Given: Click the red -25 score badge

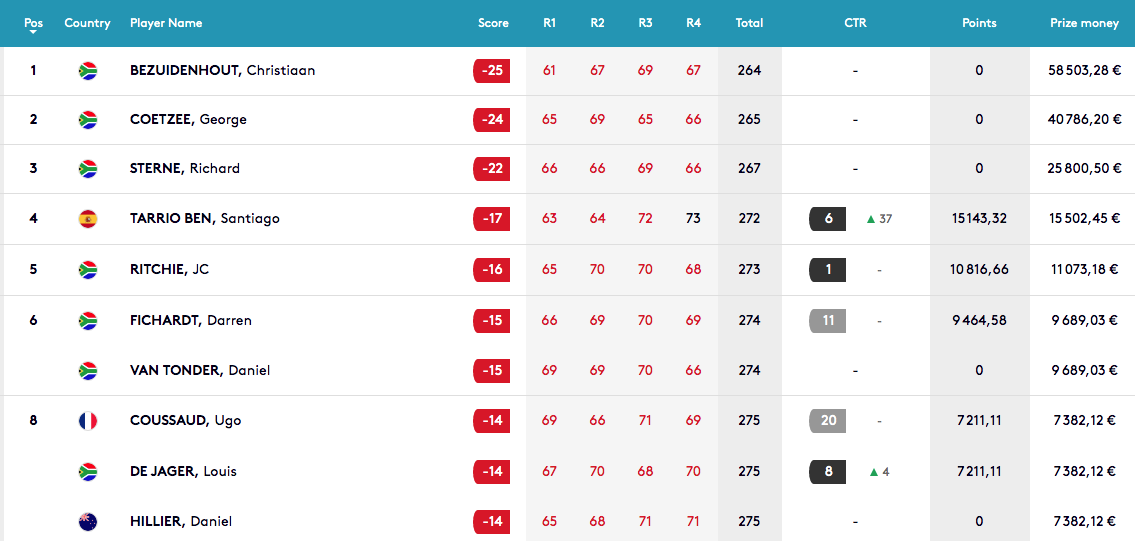Looking at the screenshot, I should pyautogui.click(x=491, y=71).
